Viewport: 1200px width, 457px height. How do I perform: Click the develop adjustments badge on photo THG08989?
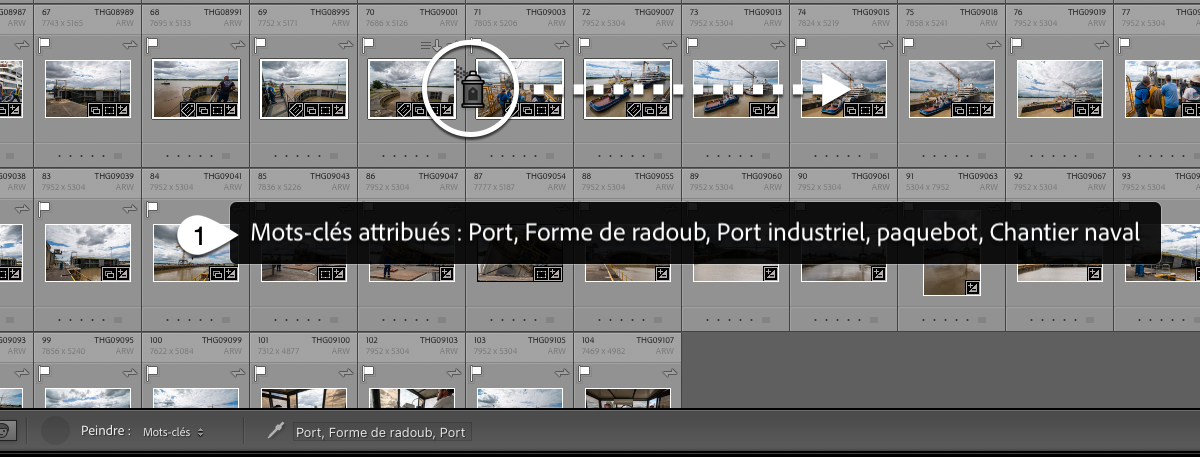[x=122, y=109]
